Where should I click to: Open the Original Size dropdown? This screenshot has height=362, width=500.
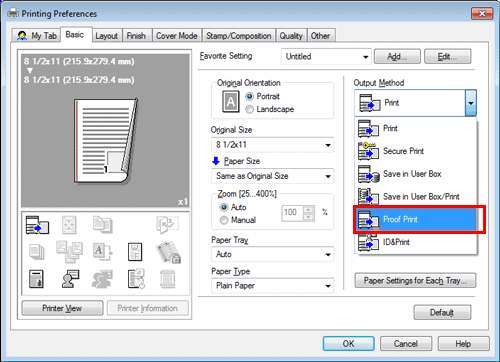point(272,145)
